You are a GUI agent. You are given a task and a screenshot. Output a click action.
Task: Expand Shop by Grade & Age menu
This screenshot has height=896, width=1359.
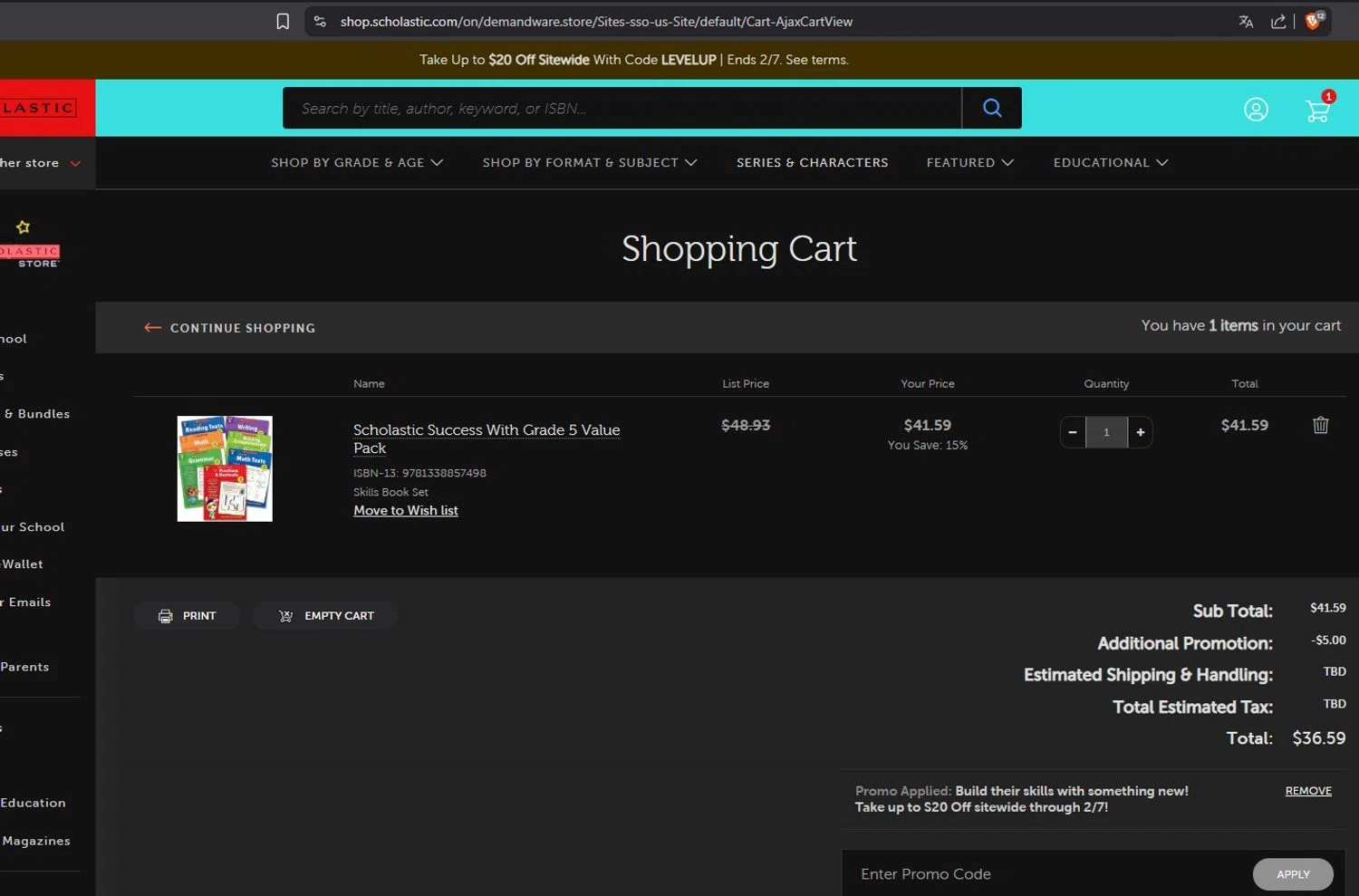tap(357, 162)
